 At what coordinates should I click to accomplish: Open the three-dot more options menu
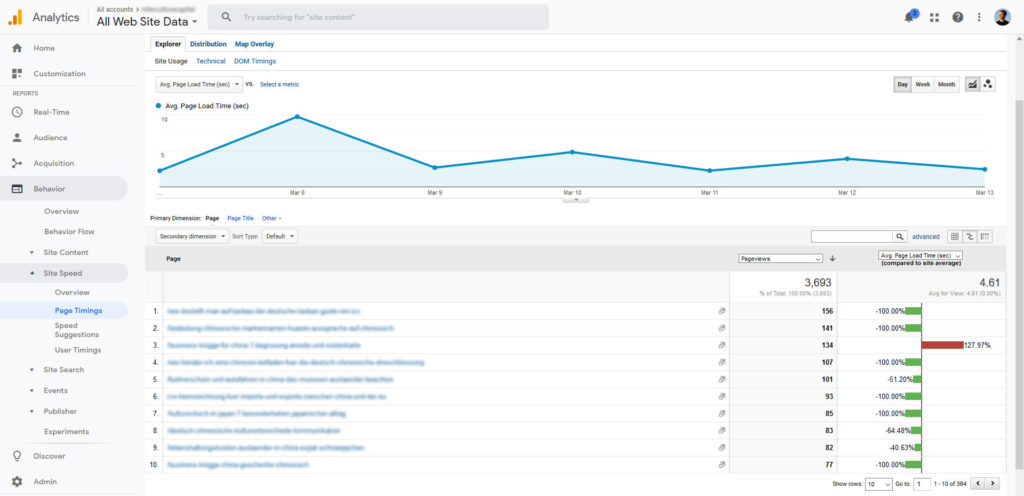(979, 18)
